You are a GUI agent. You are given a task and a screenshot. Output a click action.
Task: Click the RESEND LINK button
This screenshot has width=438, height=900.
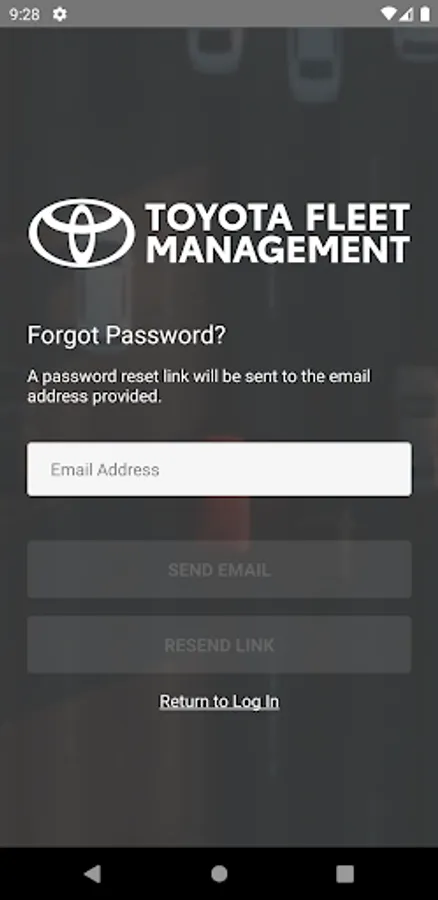click(x=219, y=645)
